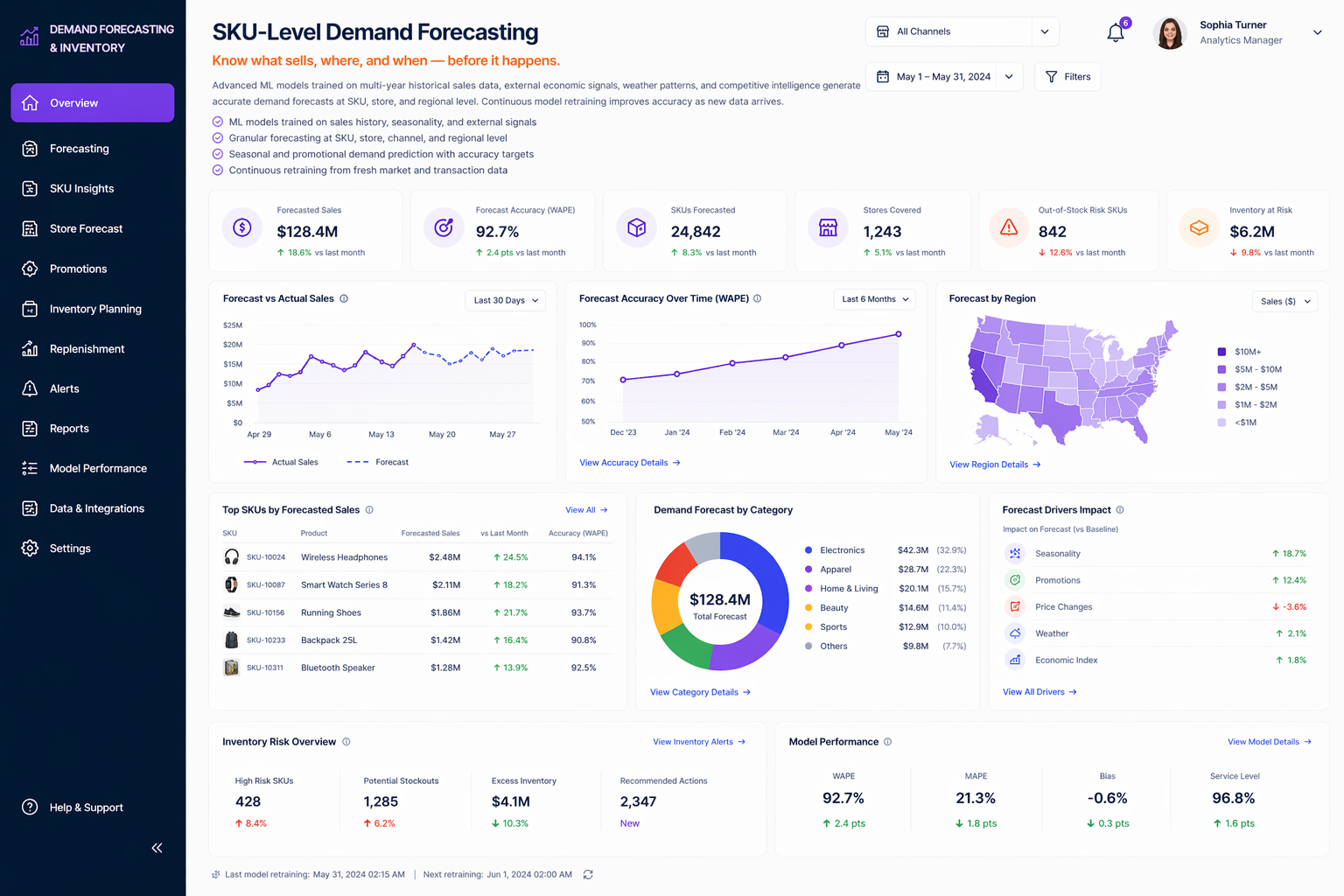Show info for Forecast vs Actual Sales
1344x896 pixels.
point(344,298)
